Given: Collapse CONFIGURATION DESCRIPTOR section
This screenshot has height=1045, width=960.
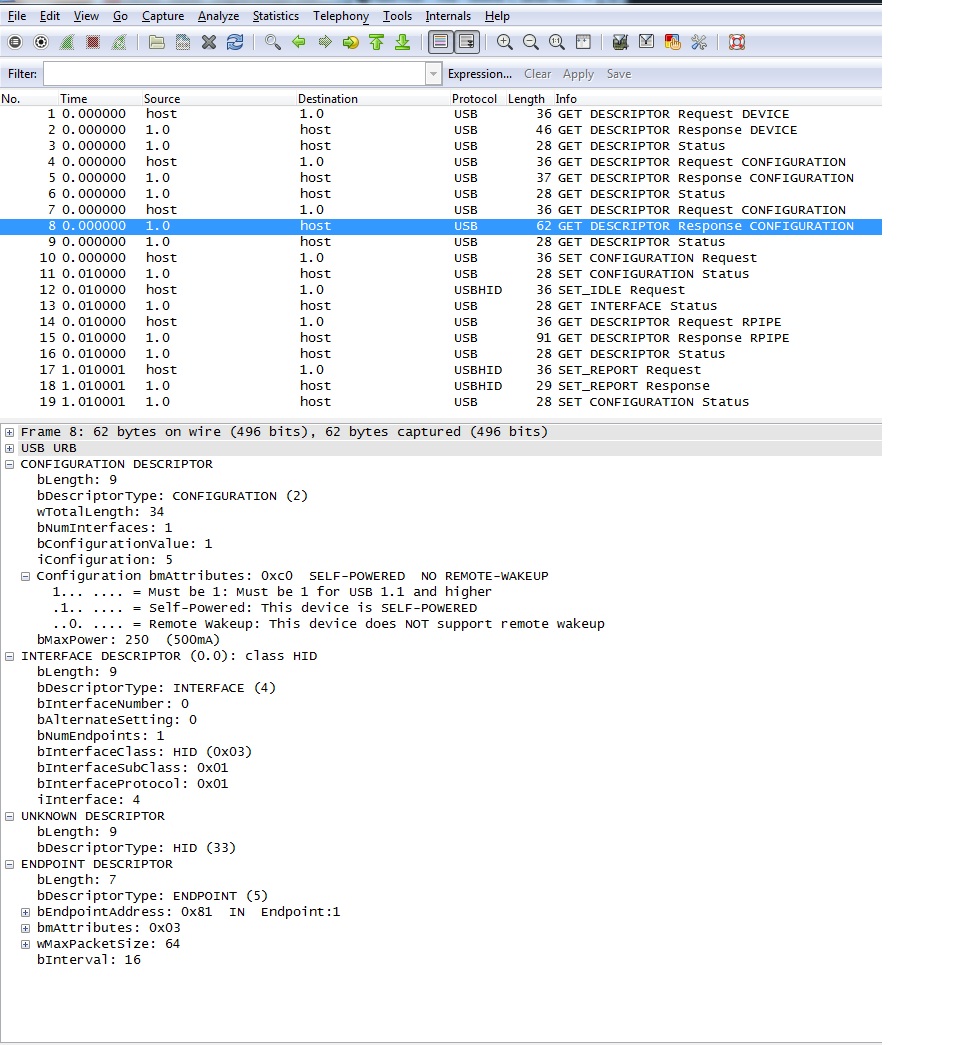Looking at the screenshot, I should tap(9, 465).
